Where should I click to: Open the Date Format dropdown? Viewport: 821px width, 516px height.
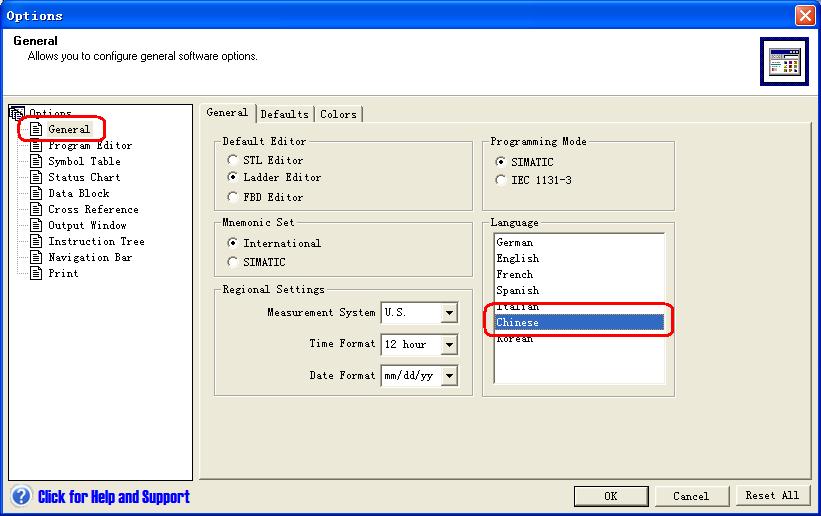pos(449,376)
